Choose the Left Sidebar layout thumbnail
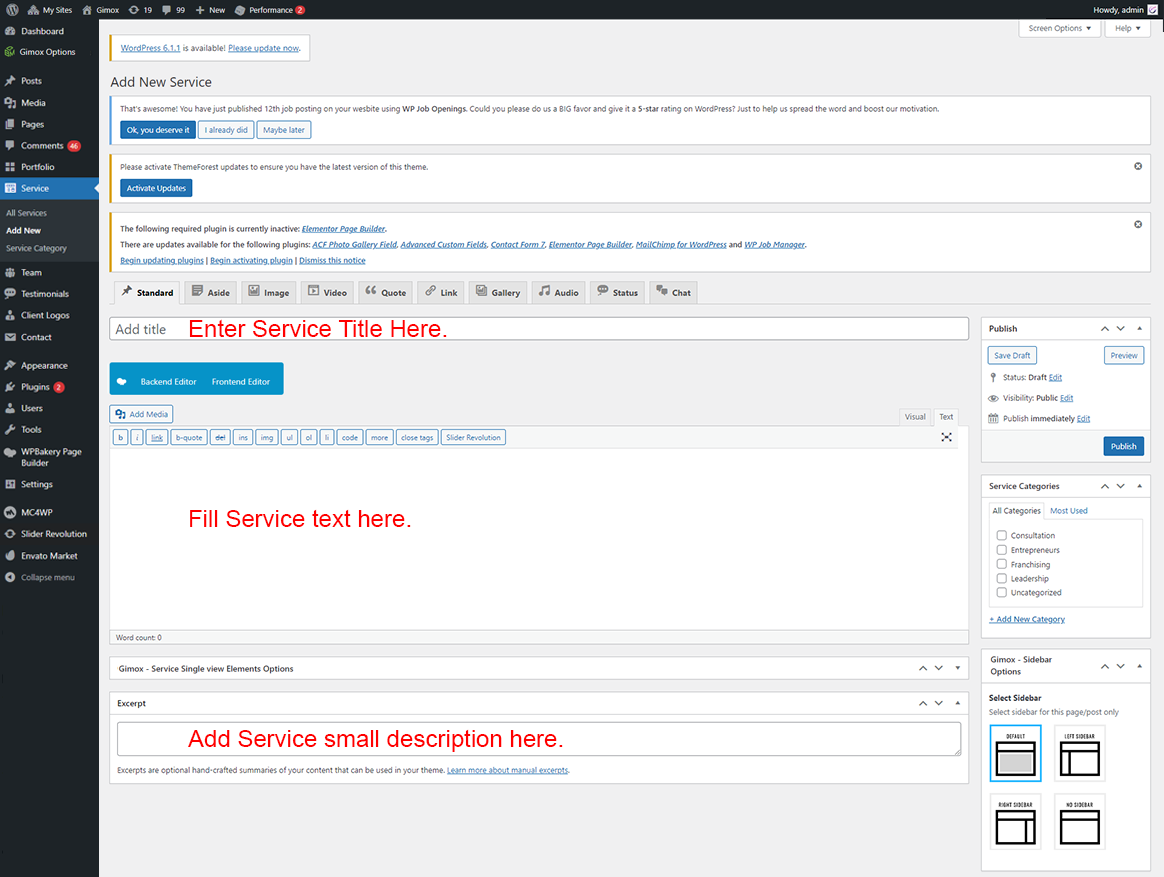Viewport: 1164px width, 877px height. coord(1079,753)
